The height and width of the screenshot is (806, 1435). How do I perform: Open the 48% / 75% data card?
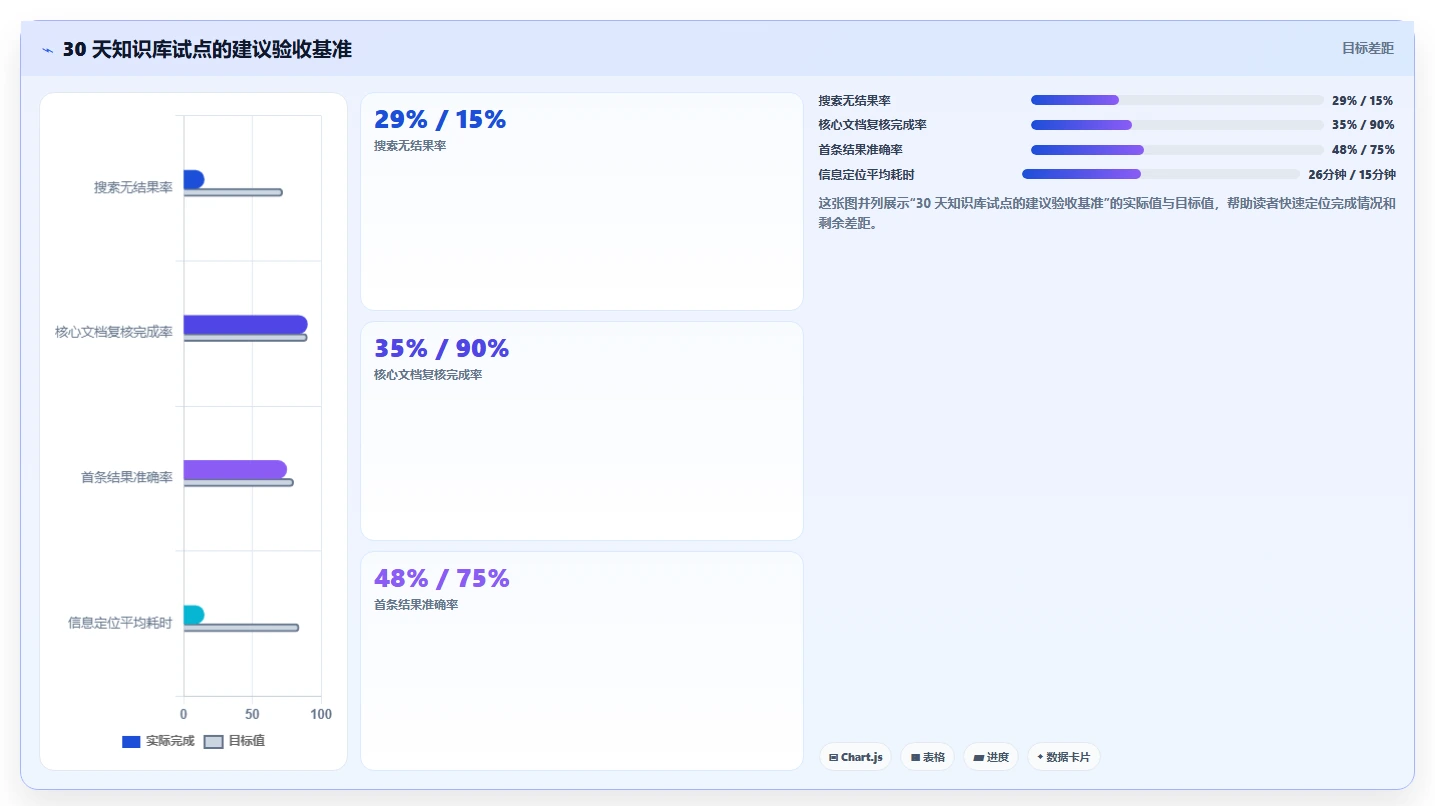(581, 661)
